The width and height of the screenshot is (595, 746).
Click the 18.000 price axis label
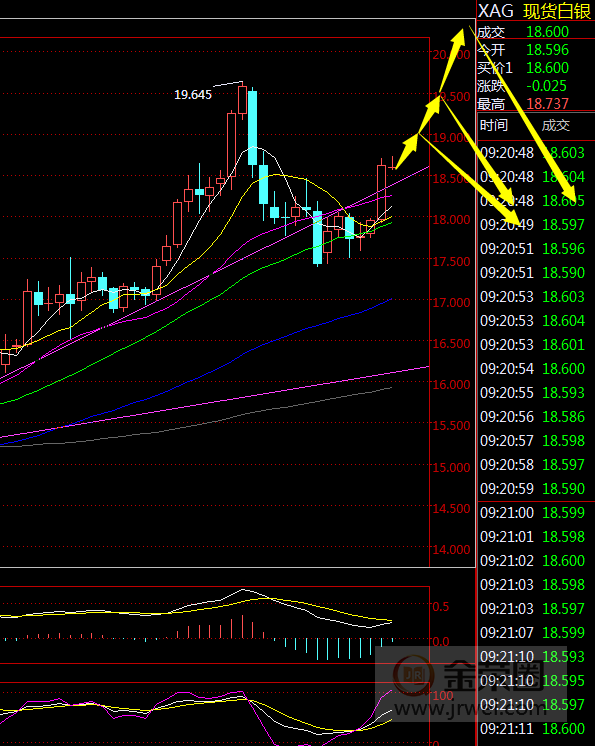pos(451,220)
